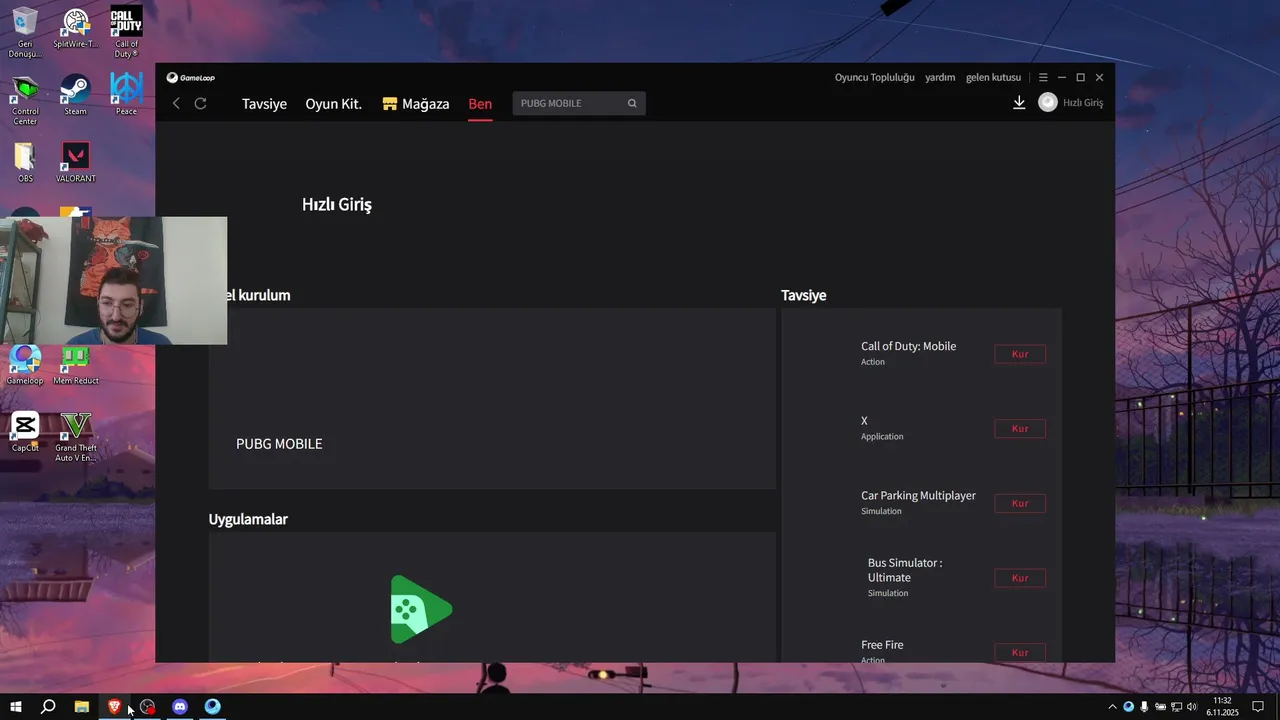Refresh the GameLoop page
1280x720 pixels.
(200, 103)
